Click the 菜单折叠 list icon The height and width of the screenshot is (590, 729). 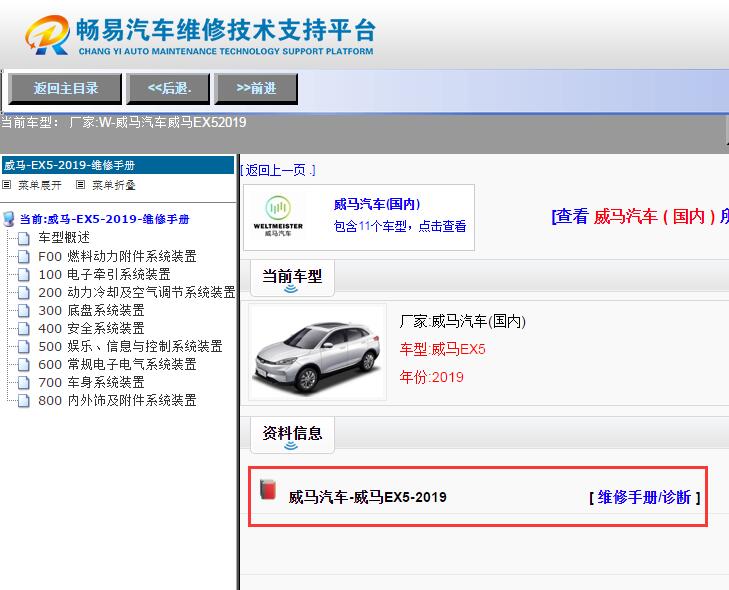pos(80,185)
